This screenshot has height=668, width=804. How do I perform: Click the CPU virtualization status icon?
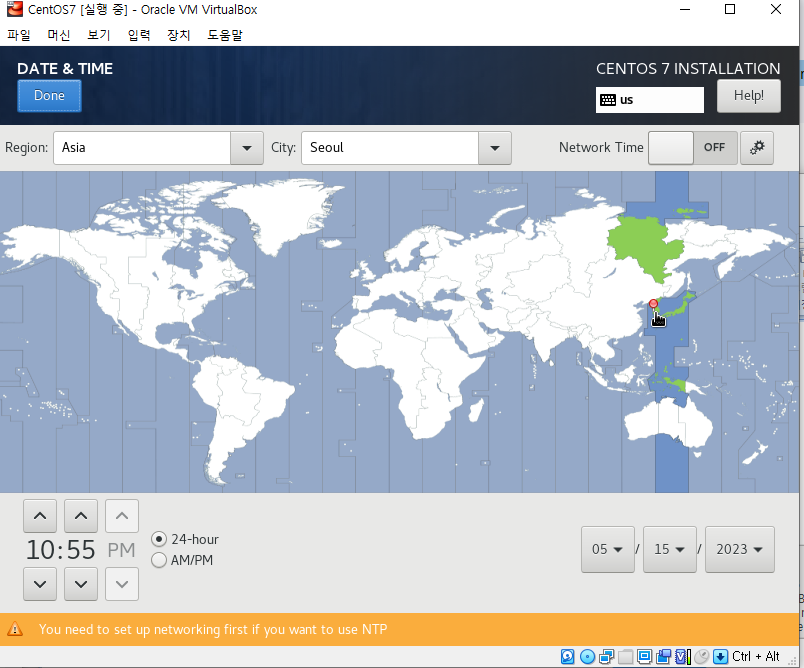pyautogui.click(x=682, y=656)
